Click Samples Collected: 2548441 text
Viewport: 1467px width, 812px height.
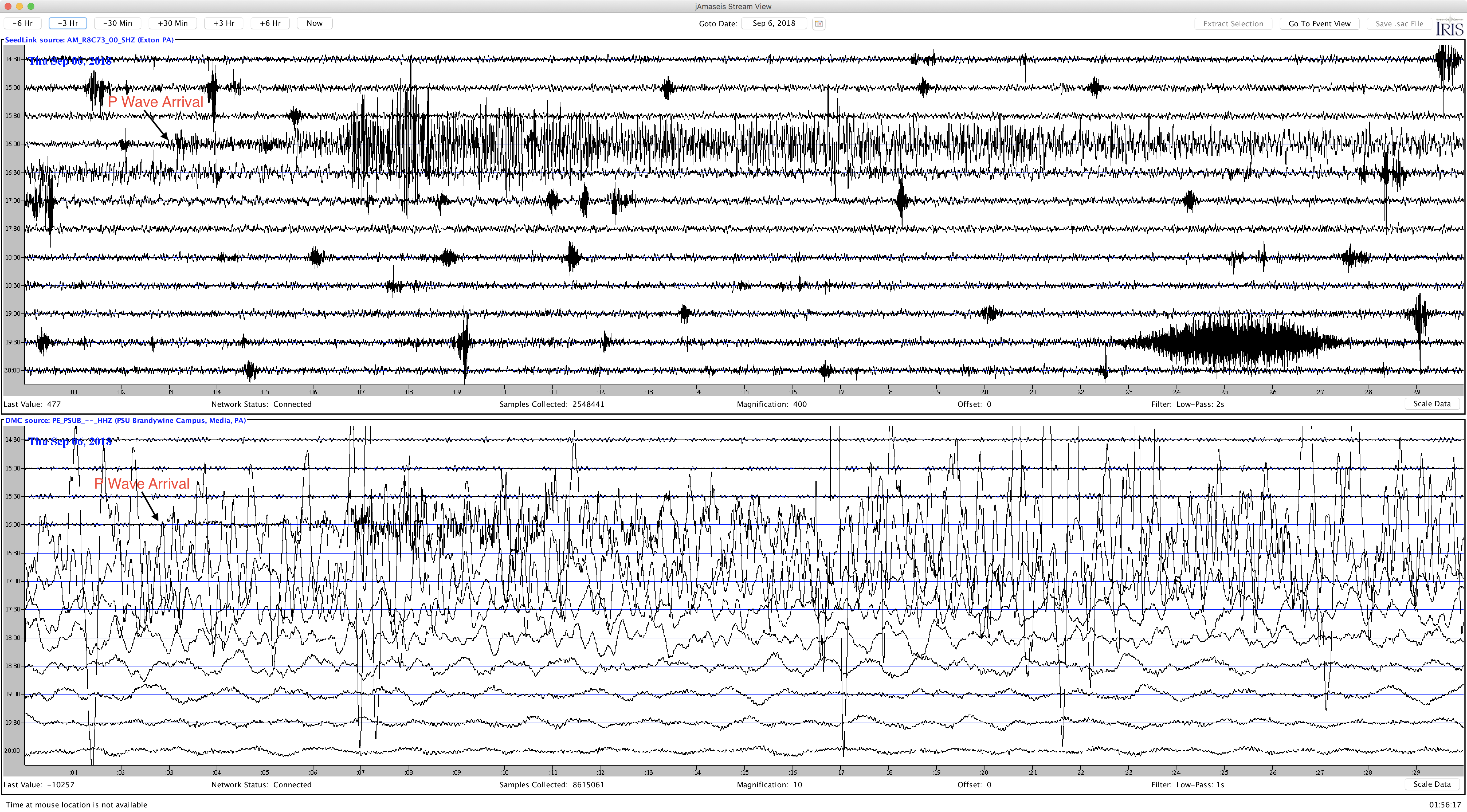pos(552,404)
